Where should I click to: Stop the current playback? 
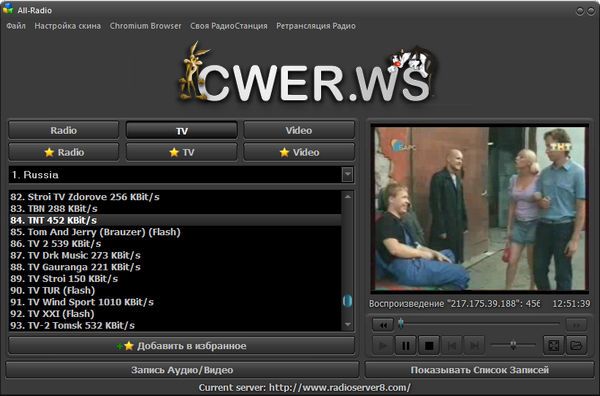[x=429, y=346]
